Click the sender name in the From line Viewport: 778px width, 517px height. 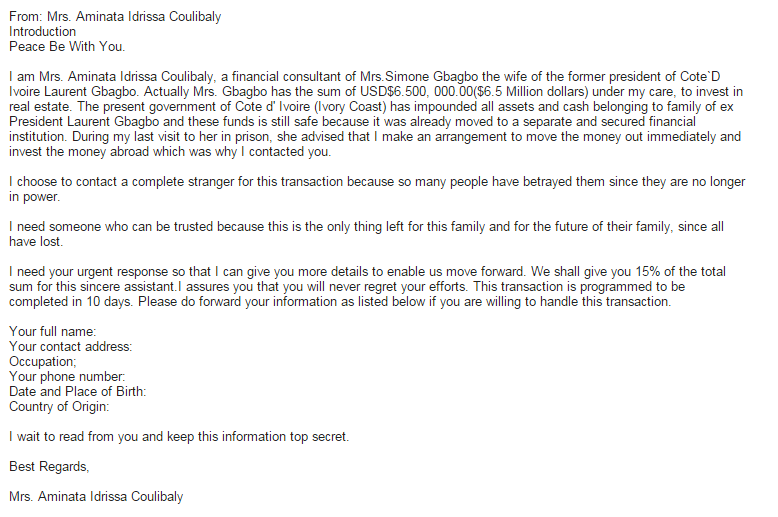(134, 17)
